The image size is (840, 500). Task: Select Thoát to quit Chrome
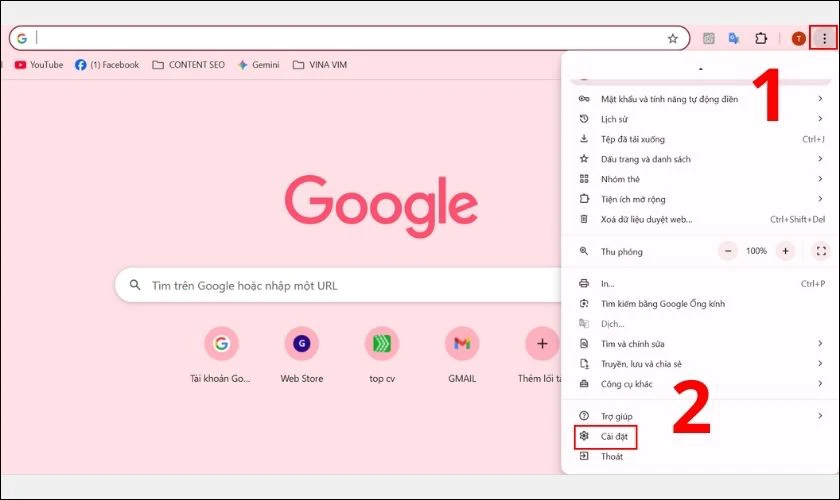(700, 457)
